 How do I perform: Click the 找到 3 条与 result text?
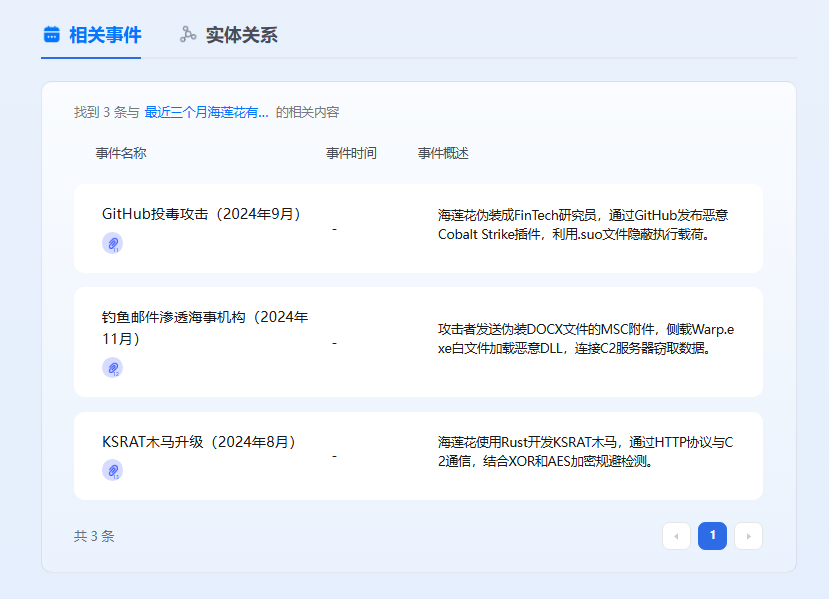point(107,112)
